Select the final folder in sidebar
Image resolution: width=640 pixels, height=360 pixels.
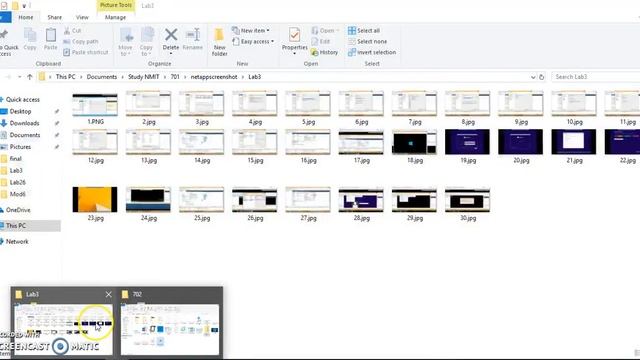point(16,159)
